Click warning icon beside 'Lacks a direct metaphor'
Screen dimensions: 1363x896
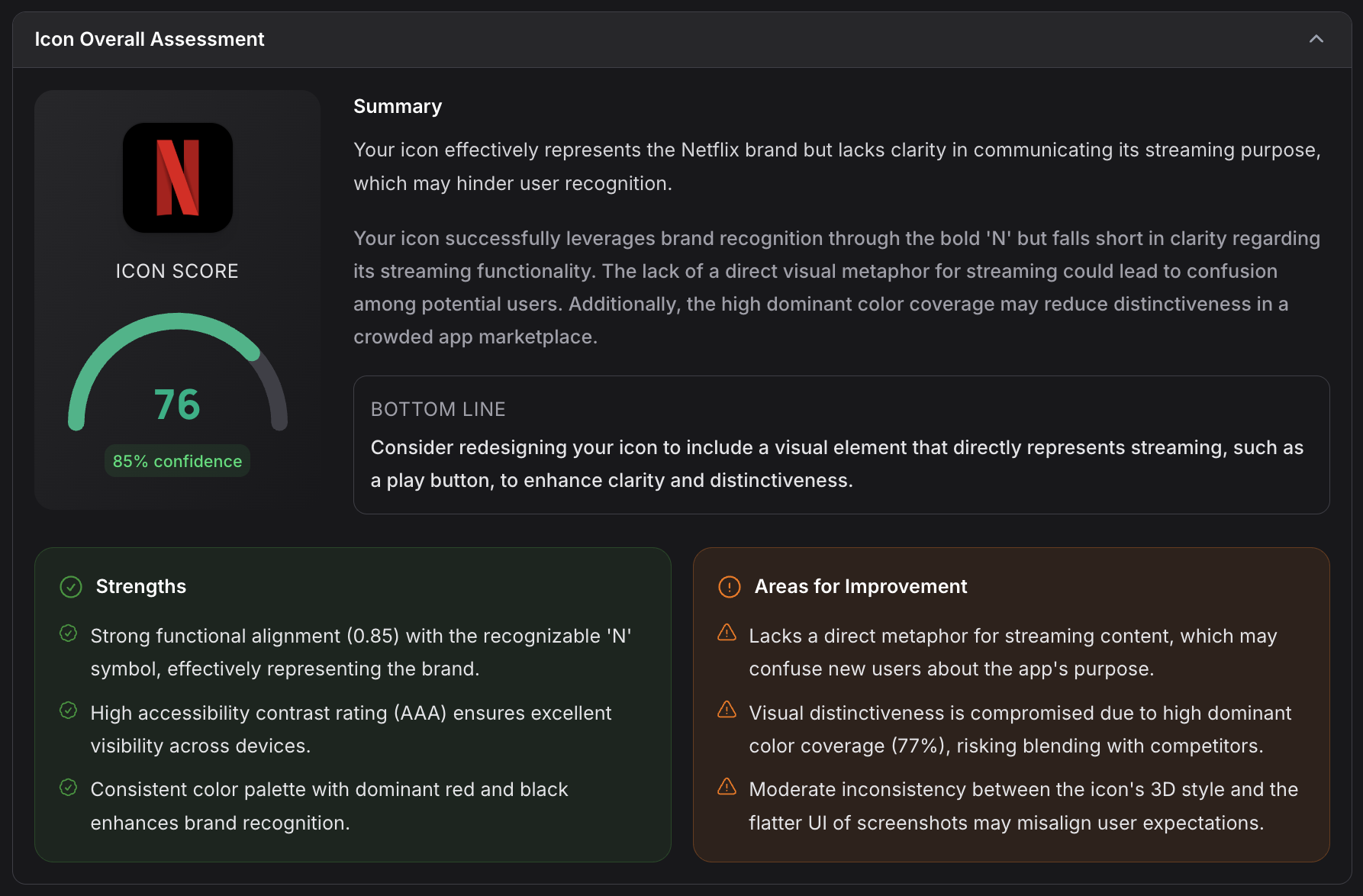pyautogui.click(x=727, y=633)
